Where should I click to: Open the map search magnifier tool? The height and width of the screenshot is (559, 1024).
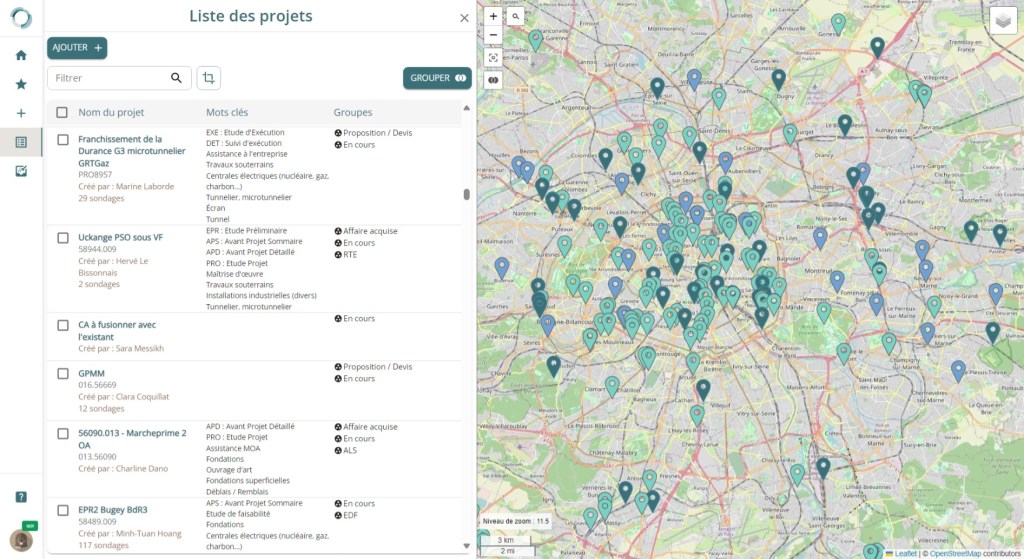[515, 17]
